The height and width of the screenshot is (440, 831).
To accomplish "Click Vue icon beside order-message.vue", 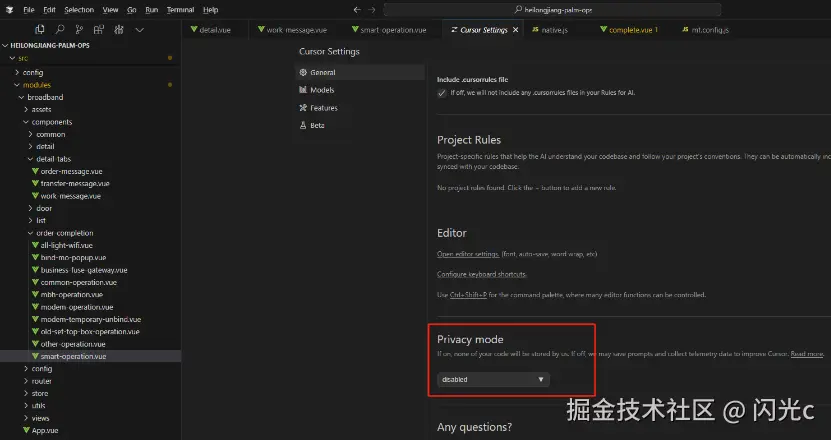I will [35, 171].
